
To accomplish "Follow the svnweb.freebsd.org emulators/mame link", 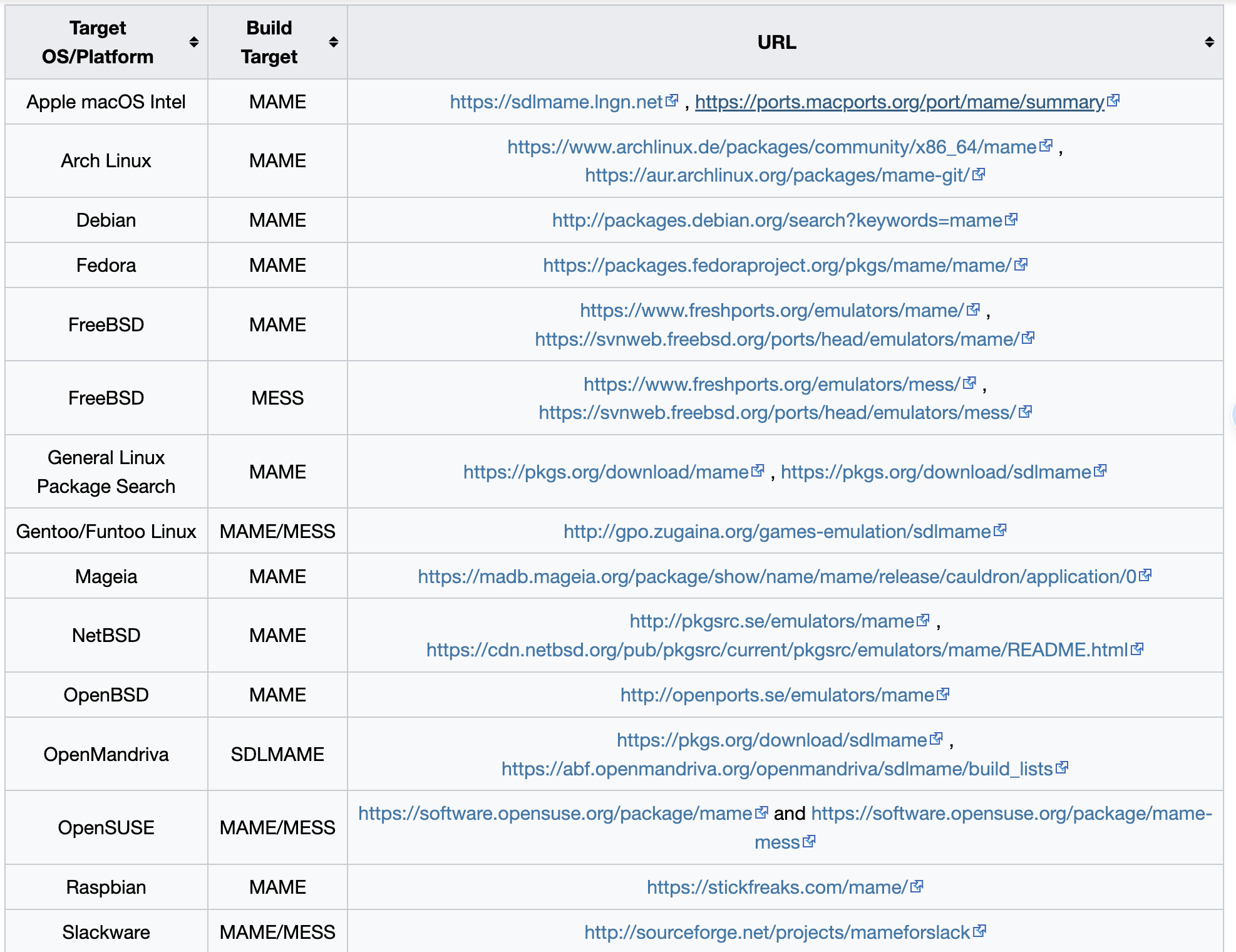I will 776,339.
